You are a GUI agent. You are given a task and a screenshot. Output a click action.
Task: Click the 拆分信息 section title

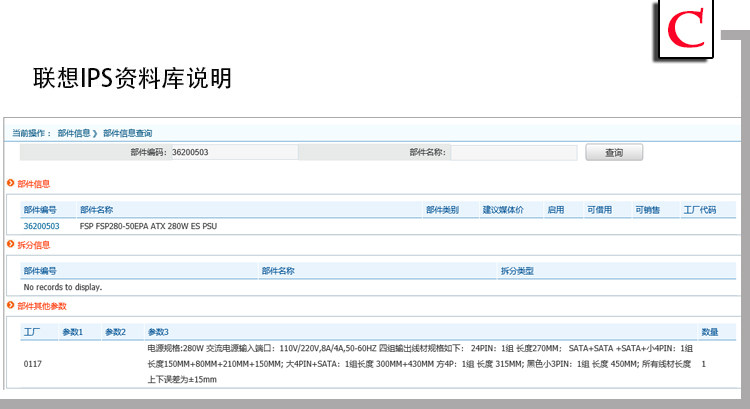tap(33, 245)
